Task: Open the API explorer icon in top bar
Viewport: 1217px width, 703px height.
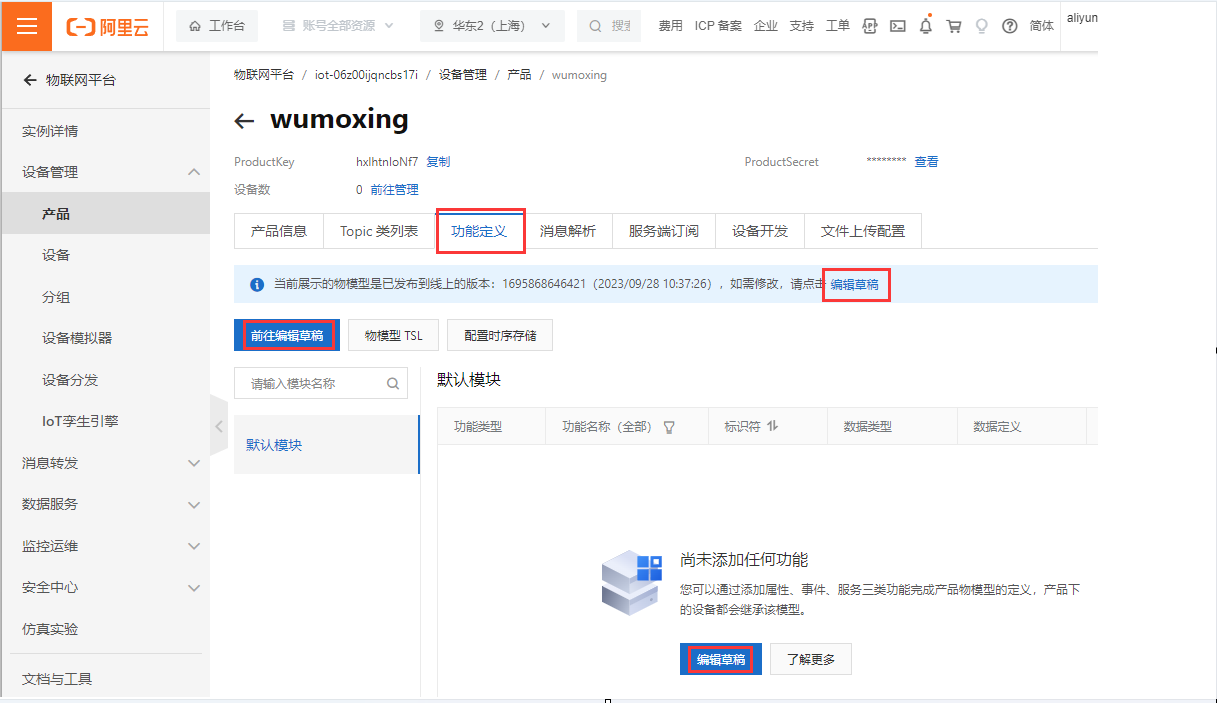Action: click(870, 26)
